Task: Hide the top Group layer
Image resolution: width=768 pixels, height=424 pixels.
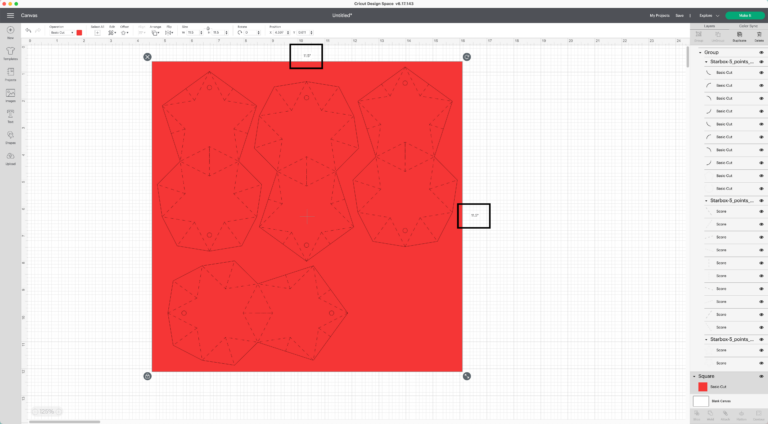Action: pyautogui.click(x=761, y=52)
